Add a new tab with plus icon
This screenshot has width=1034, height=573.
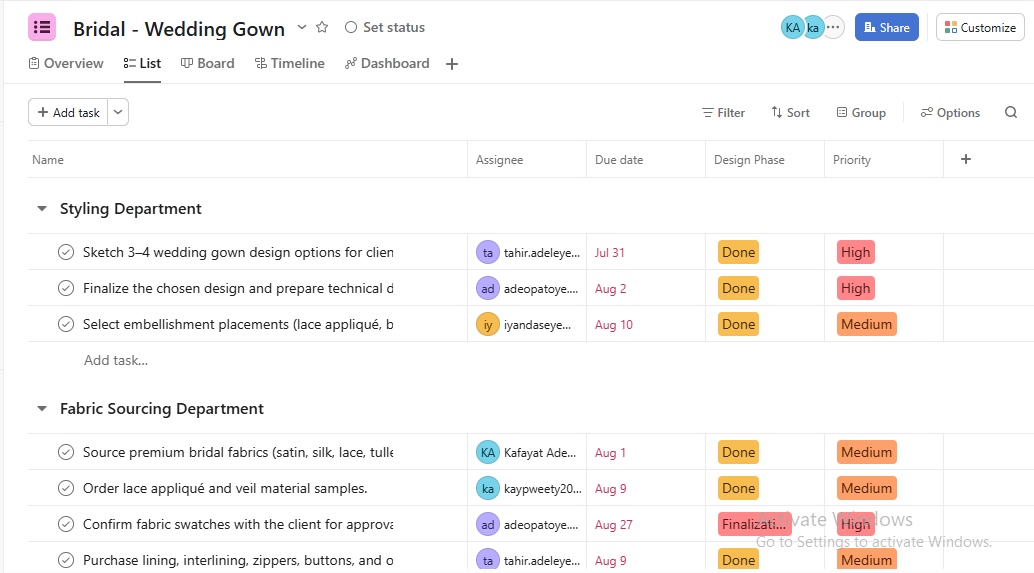[x=452, y=64]
